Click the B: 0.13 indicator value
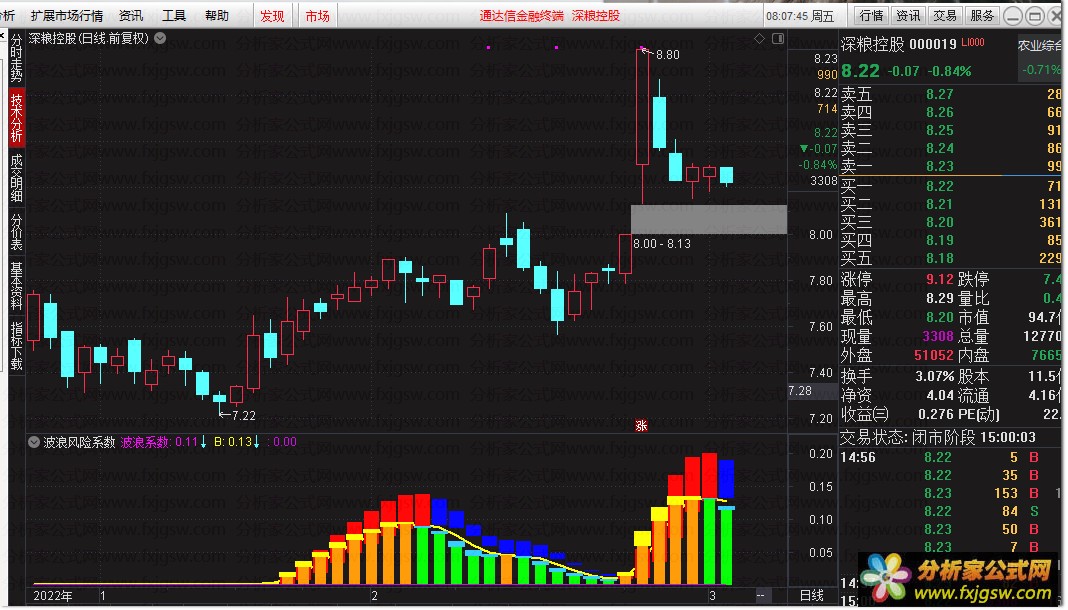 pyautogui.click(x=233, y=442)
